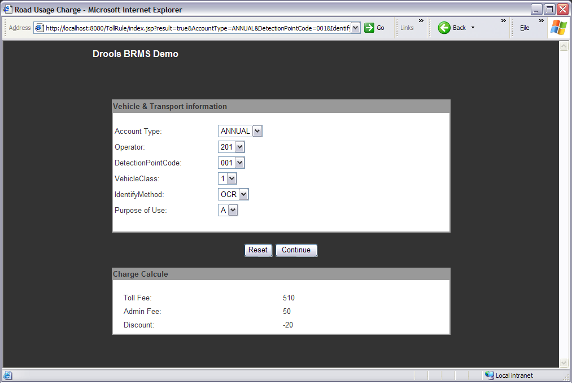Click the Admin Fee value 50
The width and height of the screenshot is (572, 383).
pyautogui.click(x=287, y=312)
